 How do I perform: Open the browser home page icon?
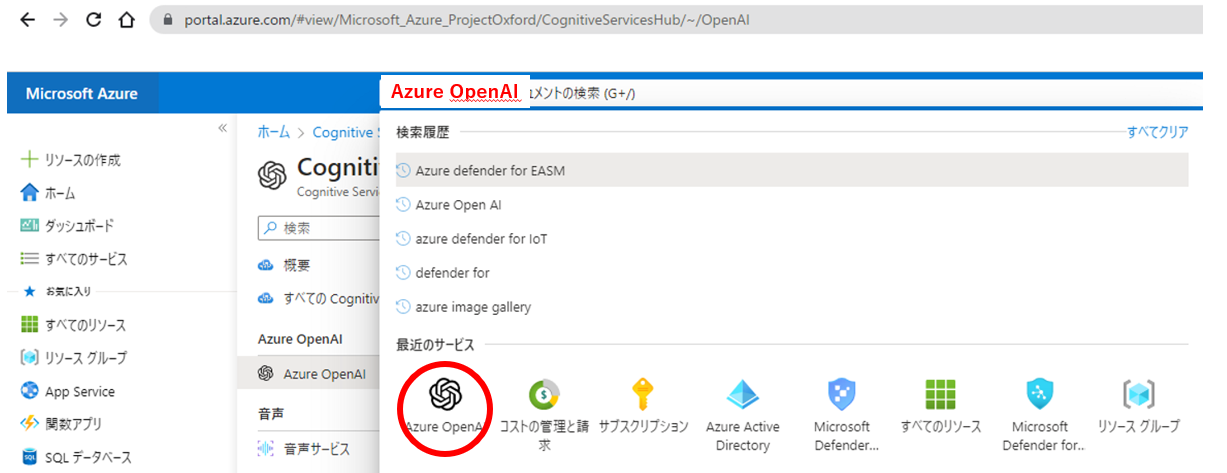pos(126,20)
